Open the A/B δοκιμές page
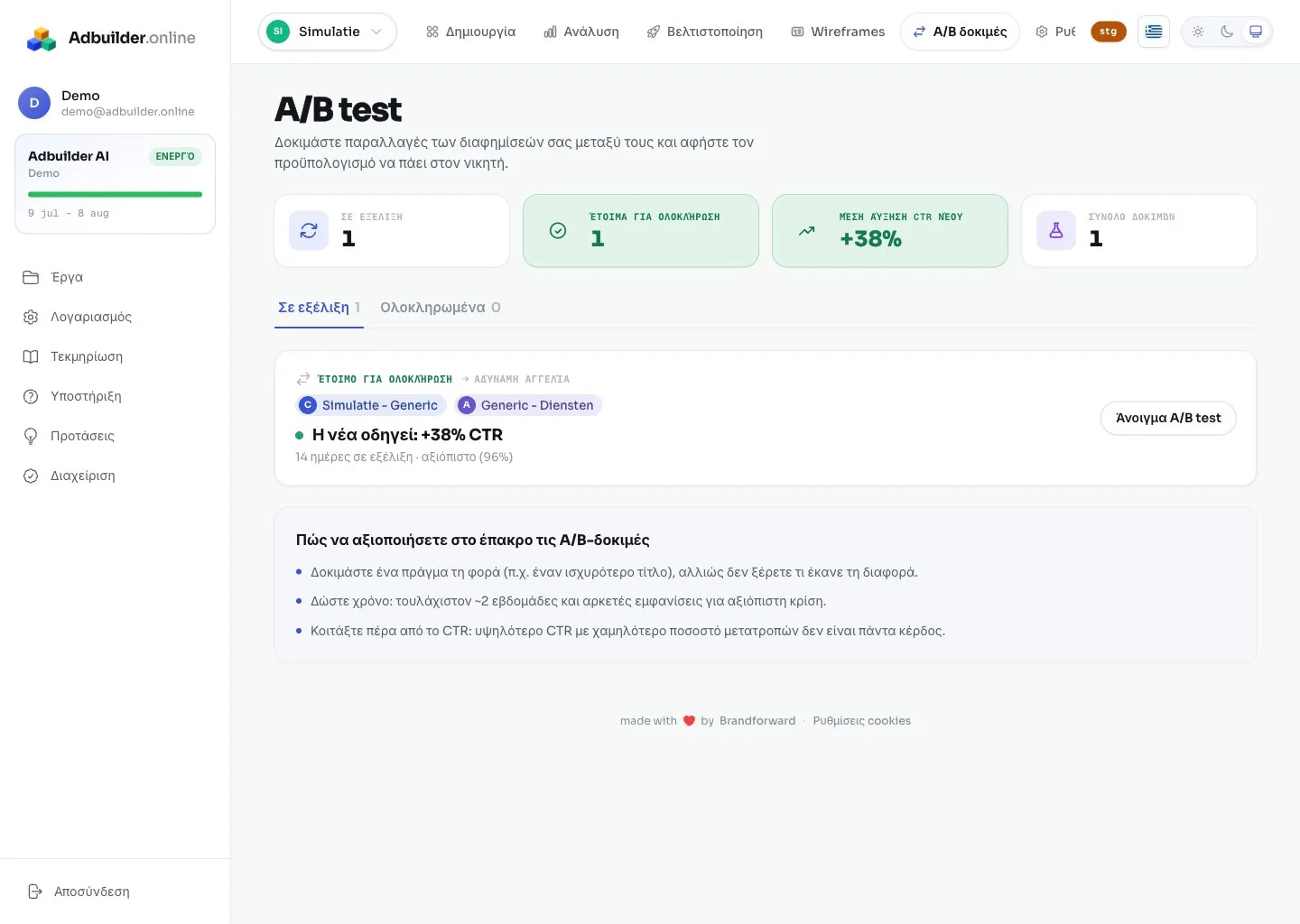The height and width of the screenshot is (924, 1300). pos(960,32)
